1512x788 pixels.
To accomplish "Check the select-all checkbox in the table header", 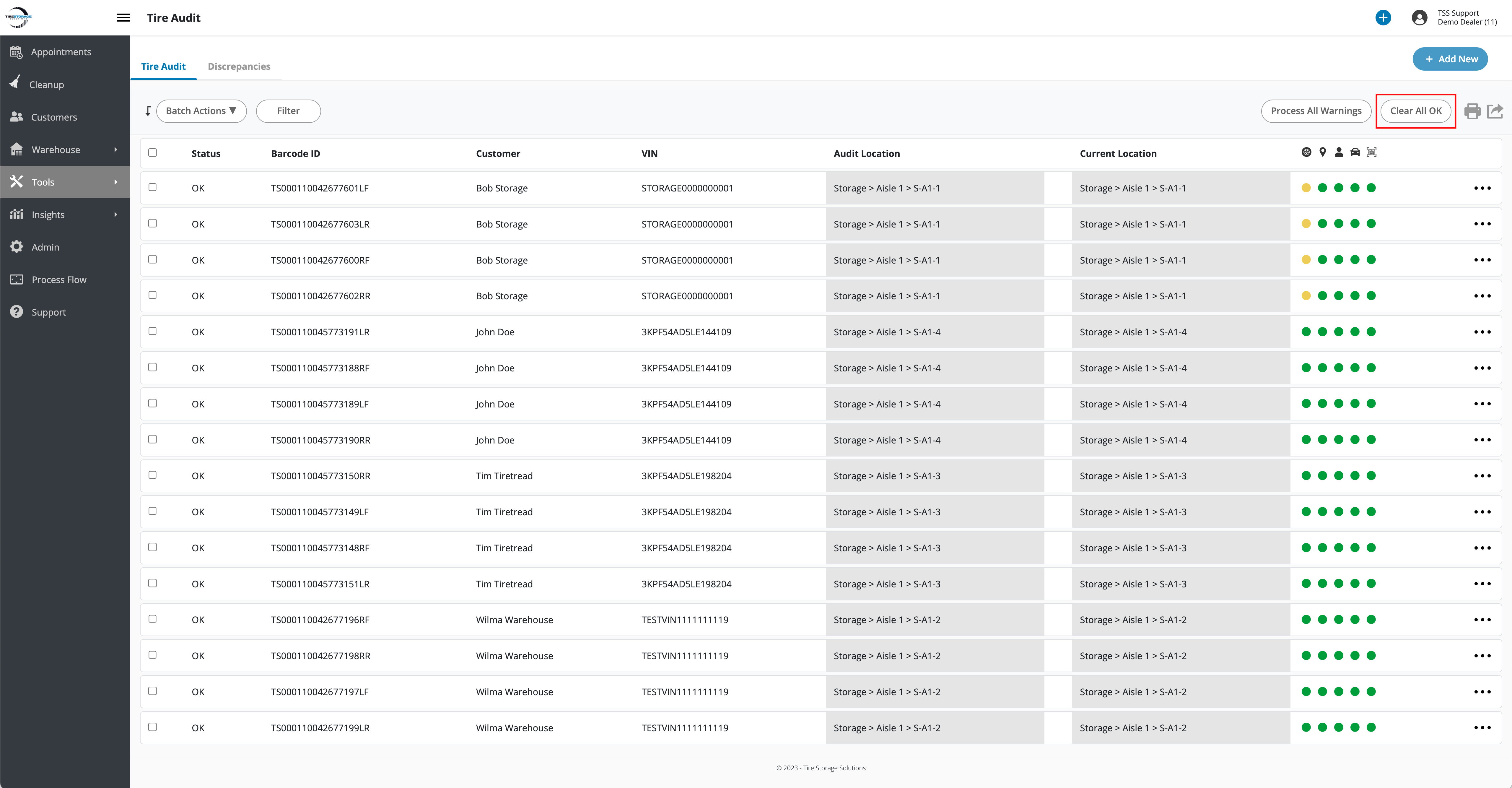I will pos(153,153).
